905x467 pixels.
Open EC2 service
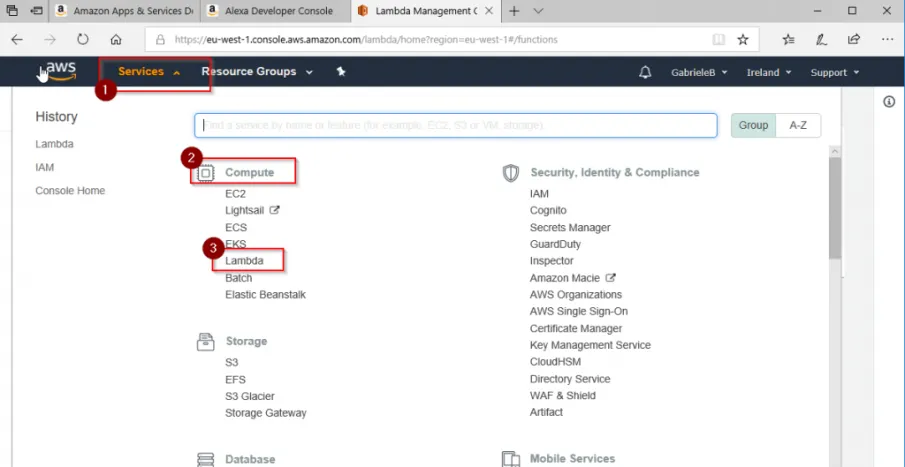[x=235, y=194]
